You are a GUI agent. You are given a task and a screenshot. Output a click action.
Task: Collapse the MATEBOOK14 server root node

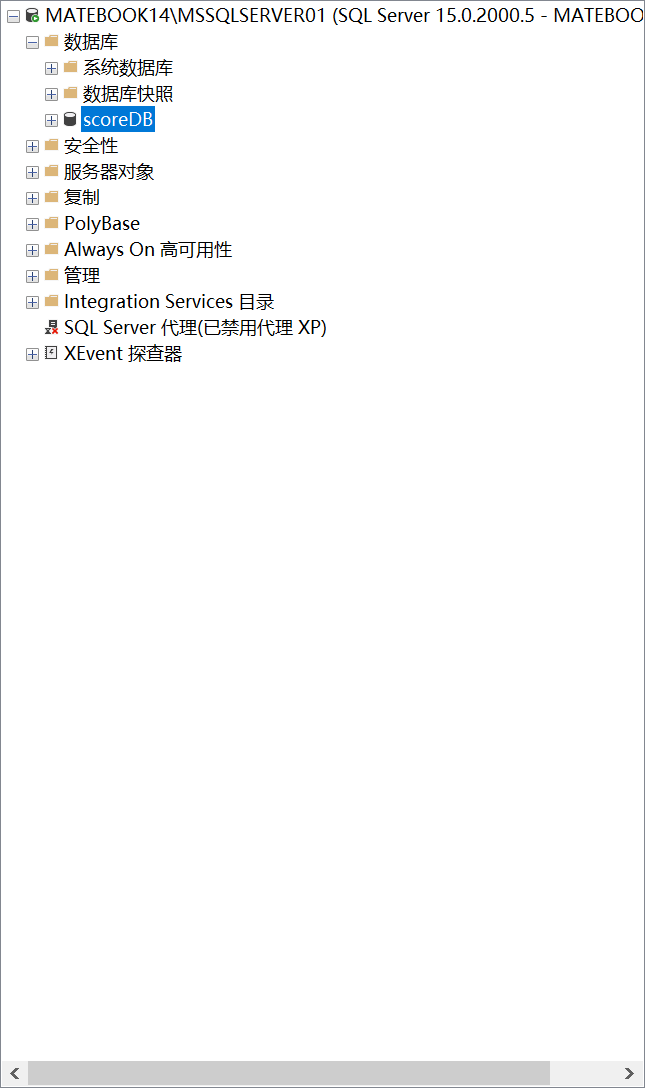13,16
